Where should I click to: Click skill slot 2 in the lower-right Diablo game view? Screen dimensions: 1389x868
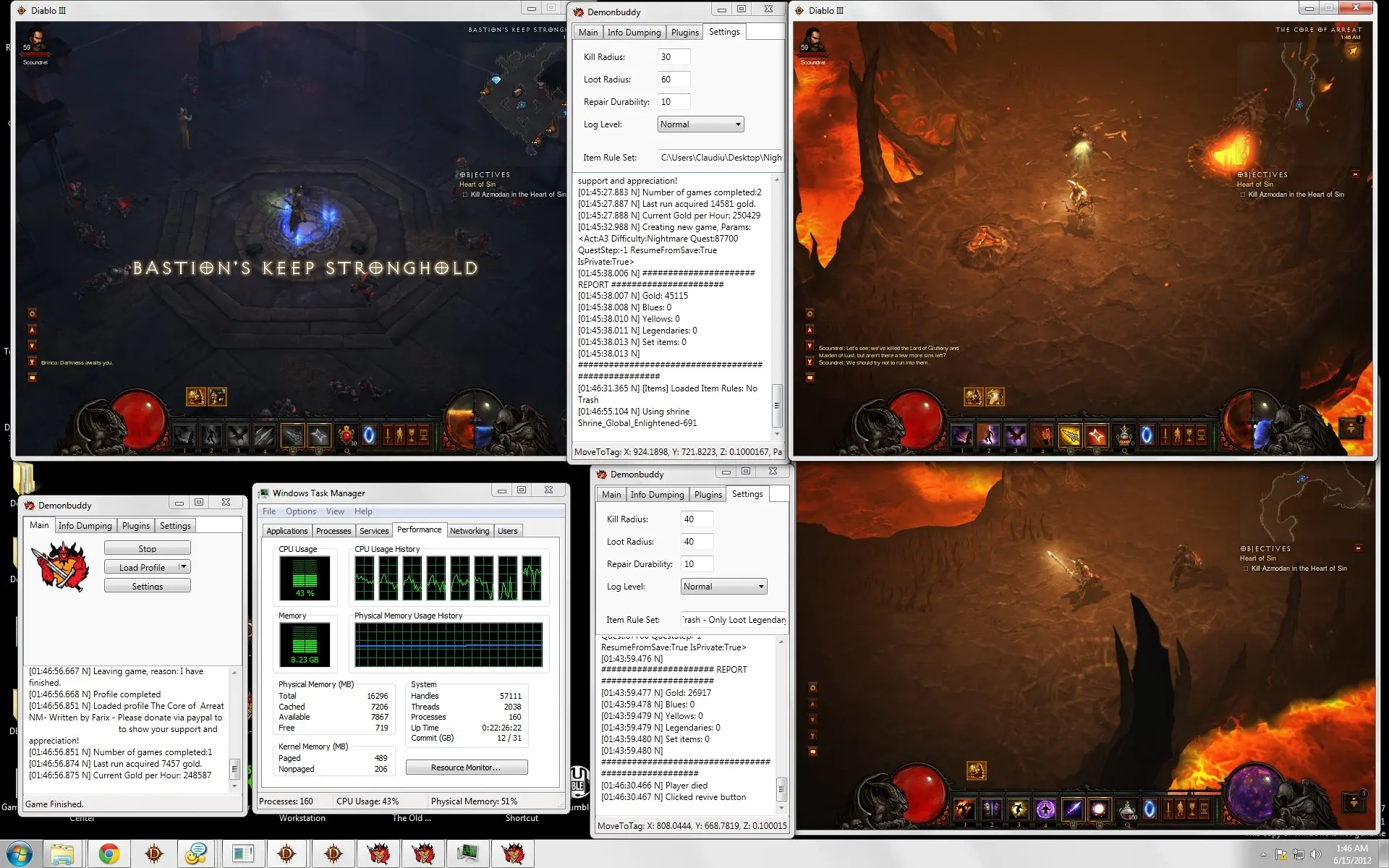click(991, 809)
